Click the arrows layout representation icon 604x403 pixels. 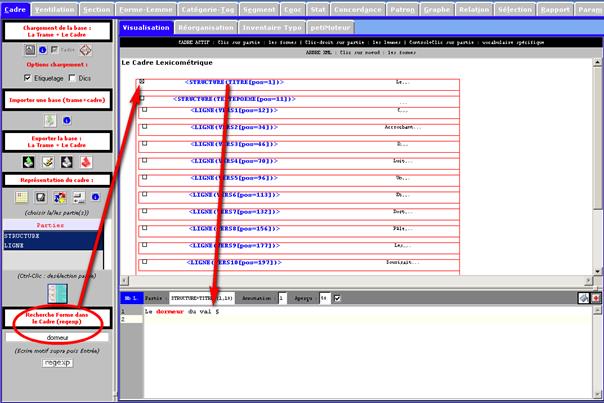pyautogui.click(x=79, y=198)
